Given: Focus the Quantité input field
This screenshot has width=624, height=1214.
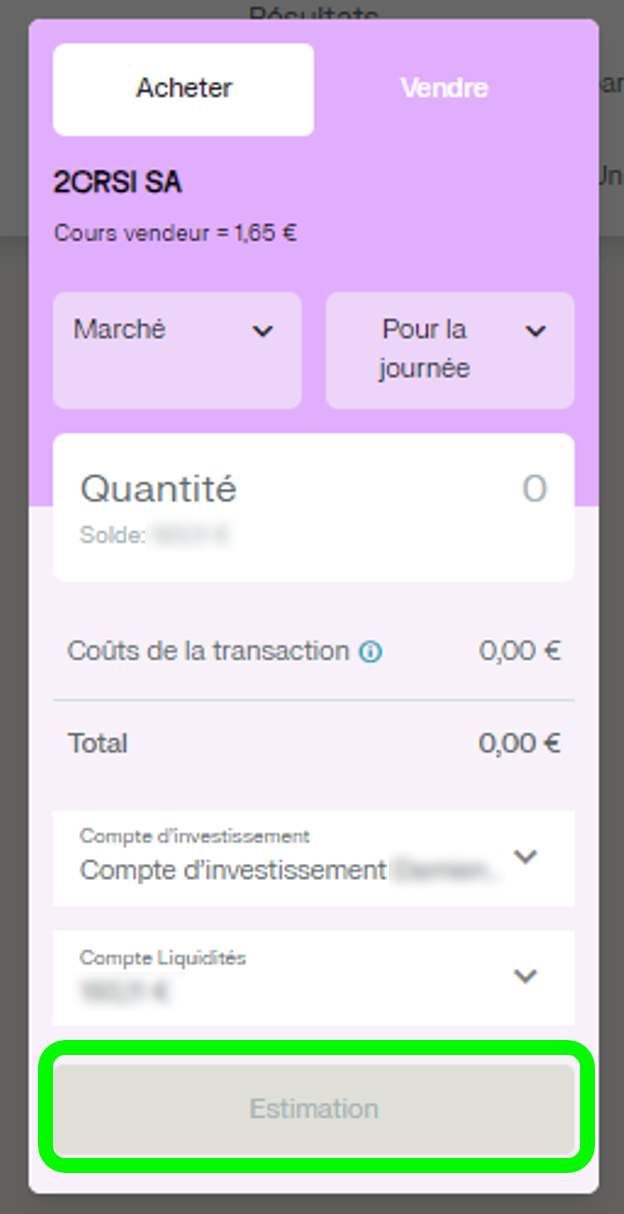Looking at the screenshot, I should point(314,508).
